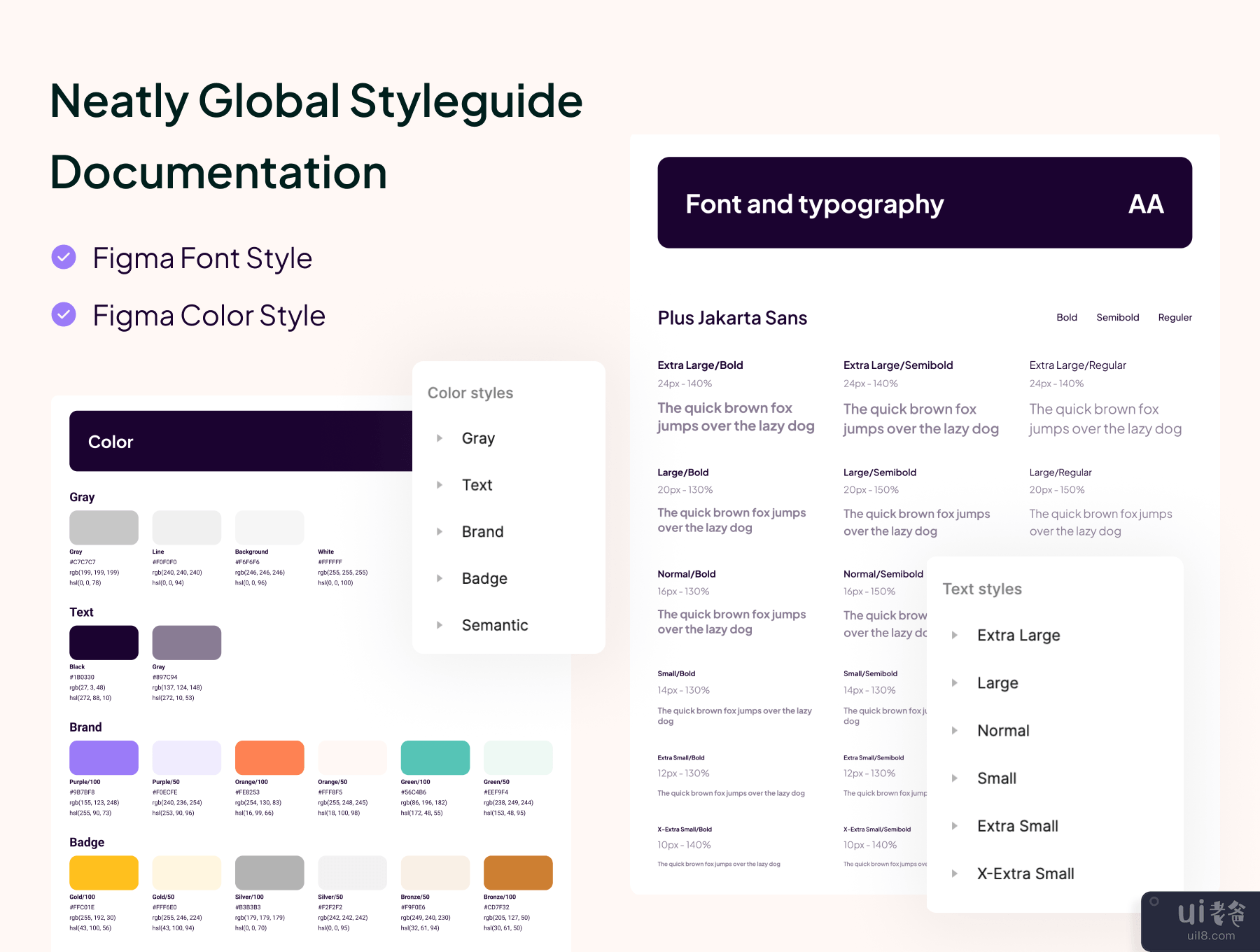Pick the Orange/100 brand swatch
The height and width of the screenshot is (952, 1260).
(269, 757)
